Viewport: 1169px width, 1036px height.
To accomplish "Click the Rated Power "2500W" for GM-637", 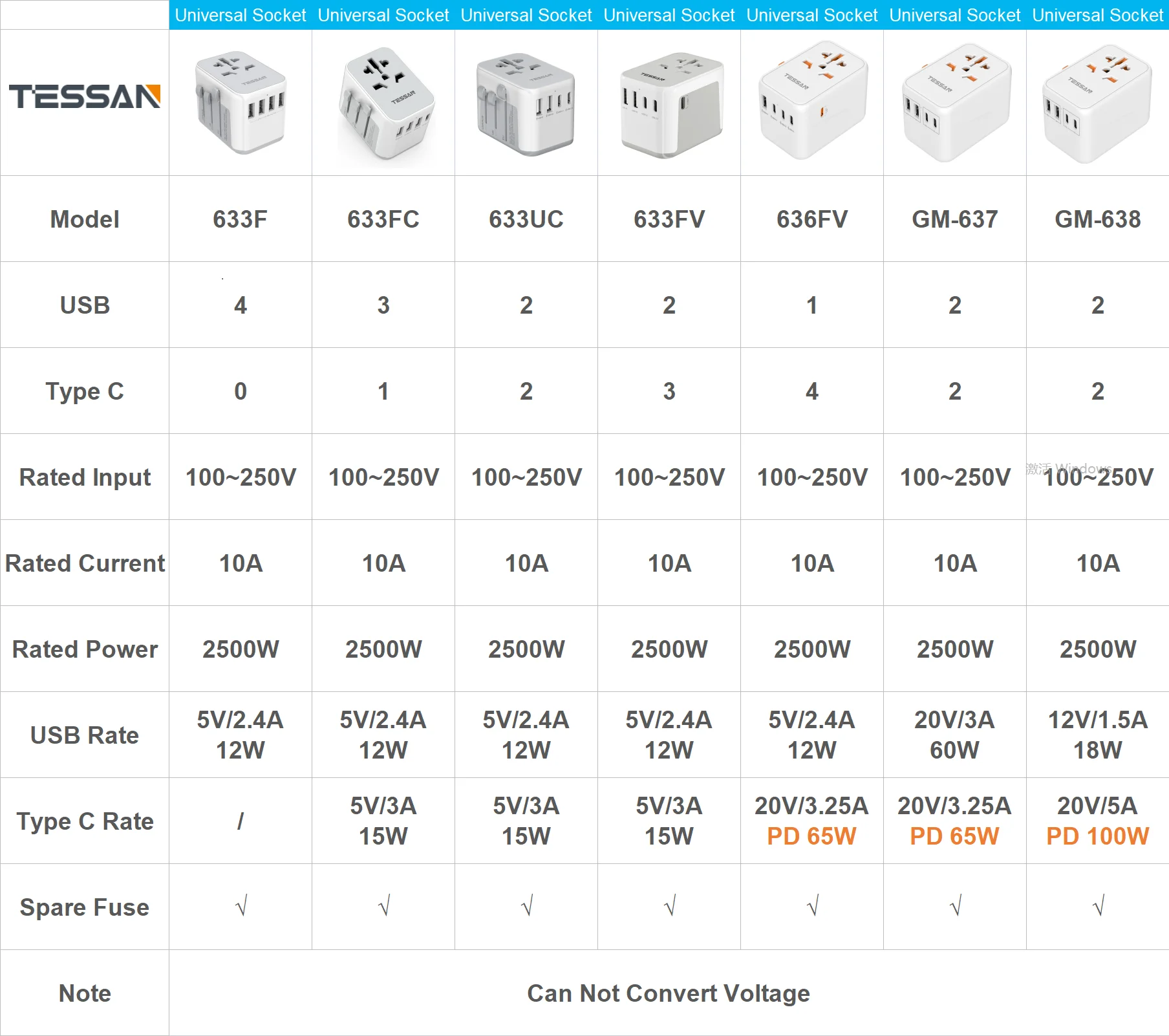I will click(955, 649).
